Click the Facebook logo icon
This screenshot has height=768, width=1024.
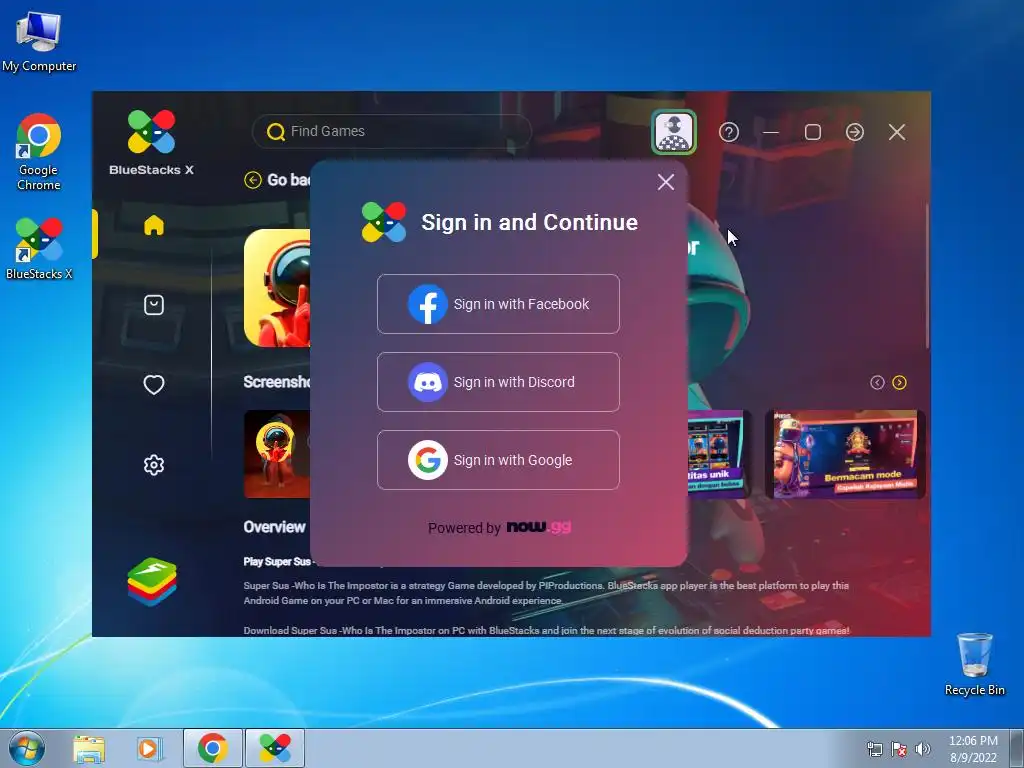[428, 304]
